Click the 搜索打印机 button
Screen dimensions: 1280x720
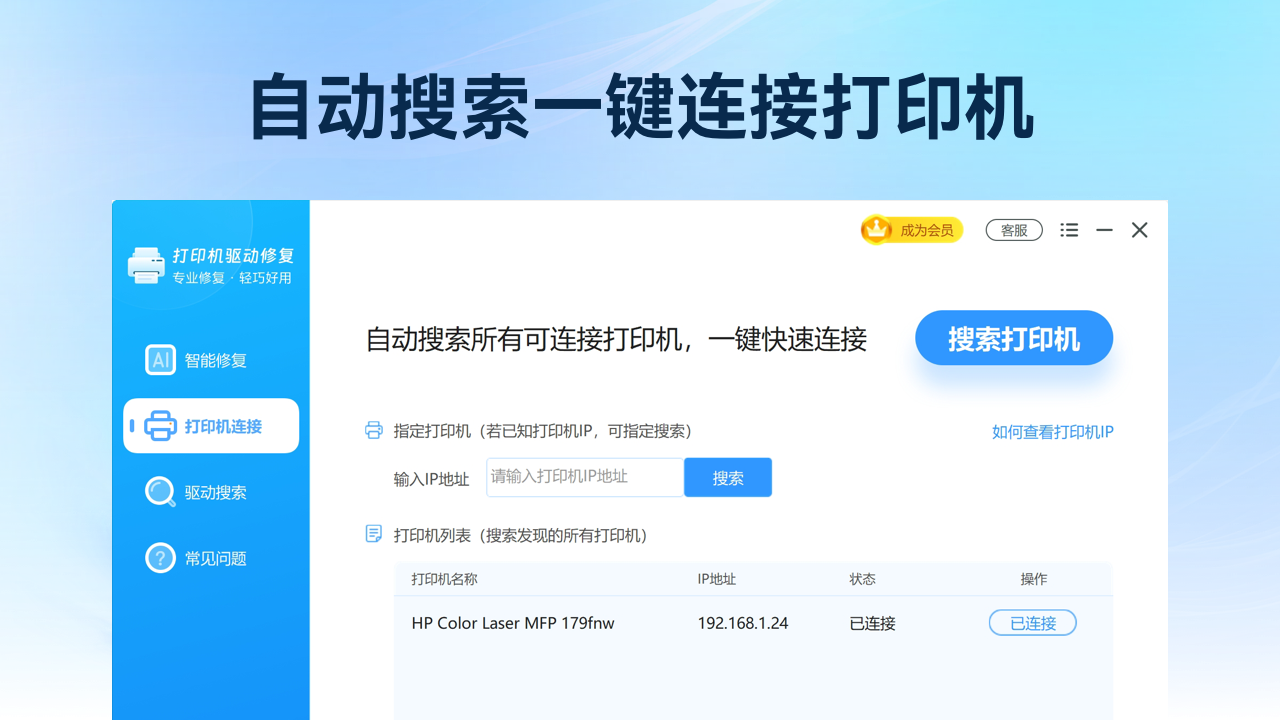(1014, 338)
